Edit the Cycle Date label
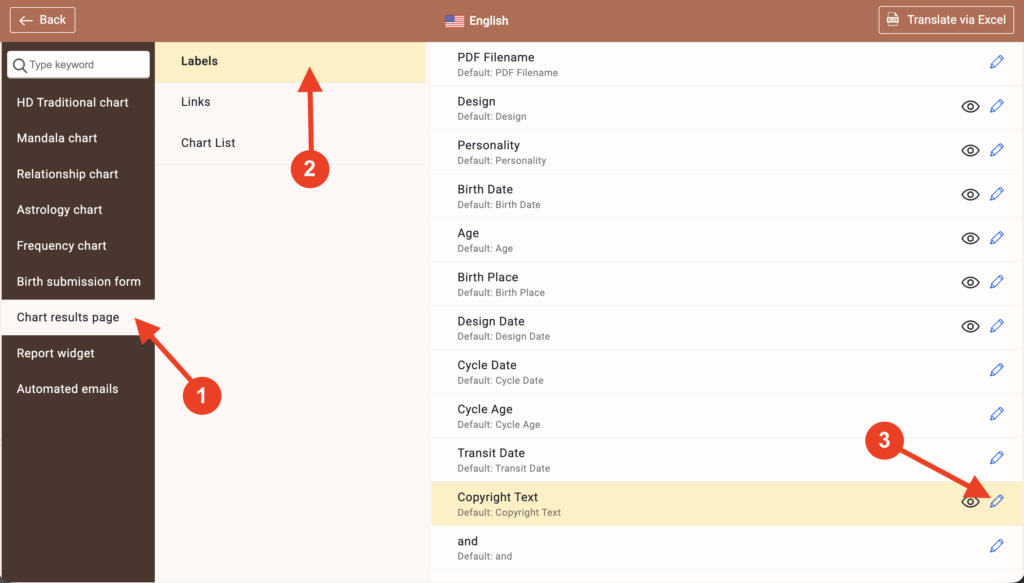The image size is (1024, 583). (996, 370)
